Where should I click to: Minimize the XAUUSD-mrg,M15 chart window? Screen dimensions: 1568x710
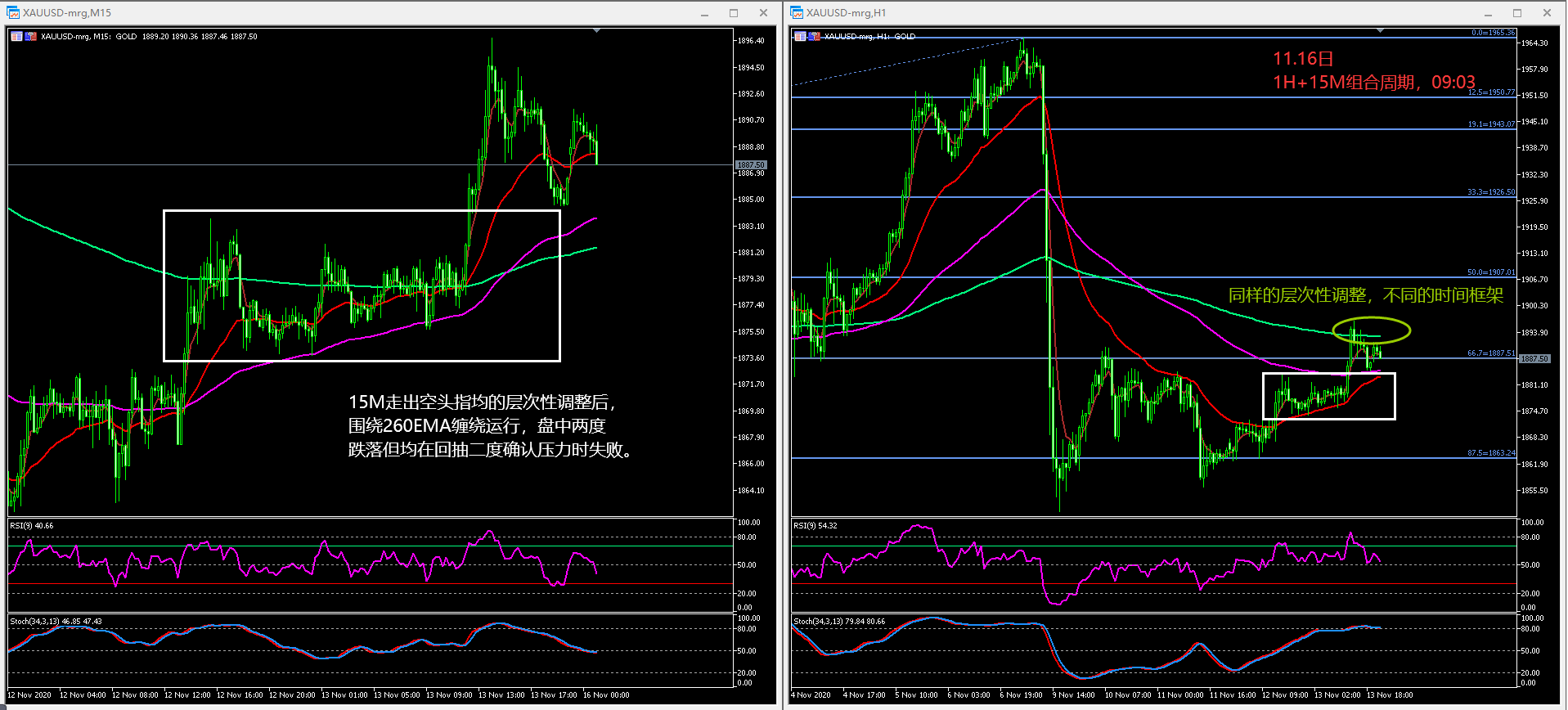coord(704,13)
